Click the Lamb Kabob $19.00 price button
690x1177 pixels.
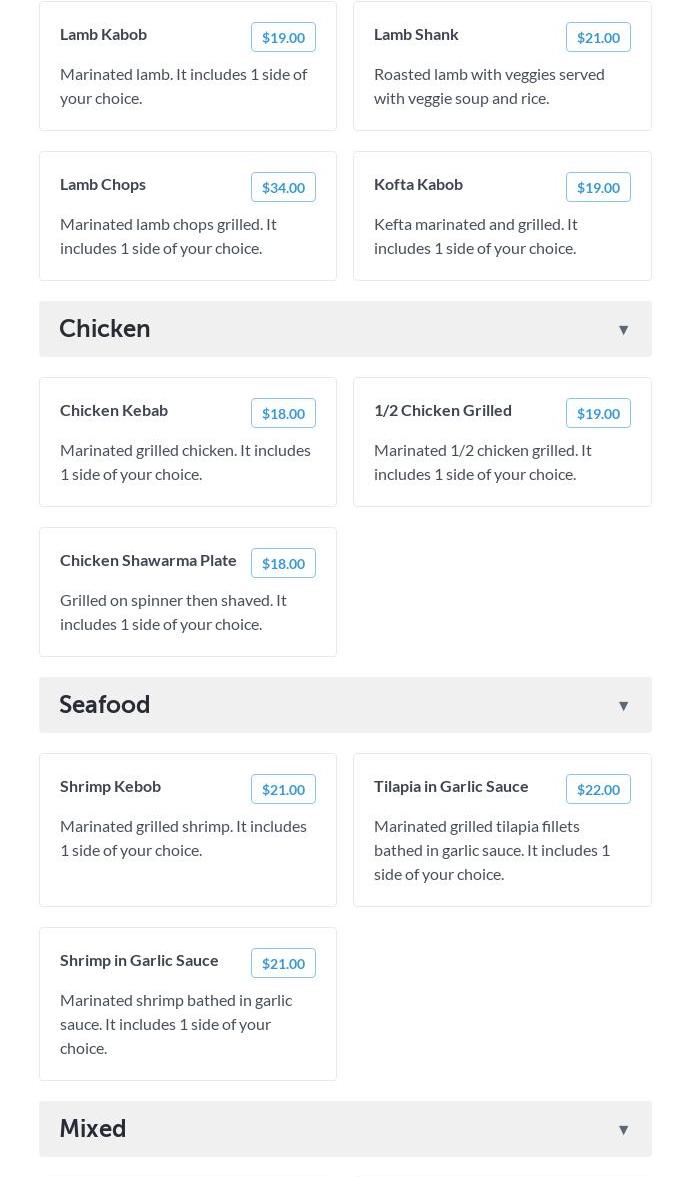tap(283, 38)
